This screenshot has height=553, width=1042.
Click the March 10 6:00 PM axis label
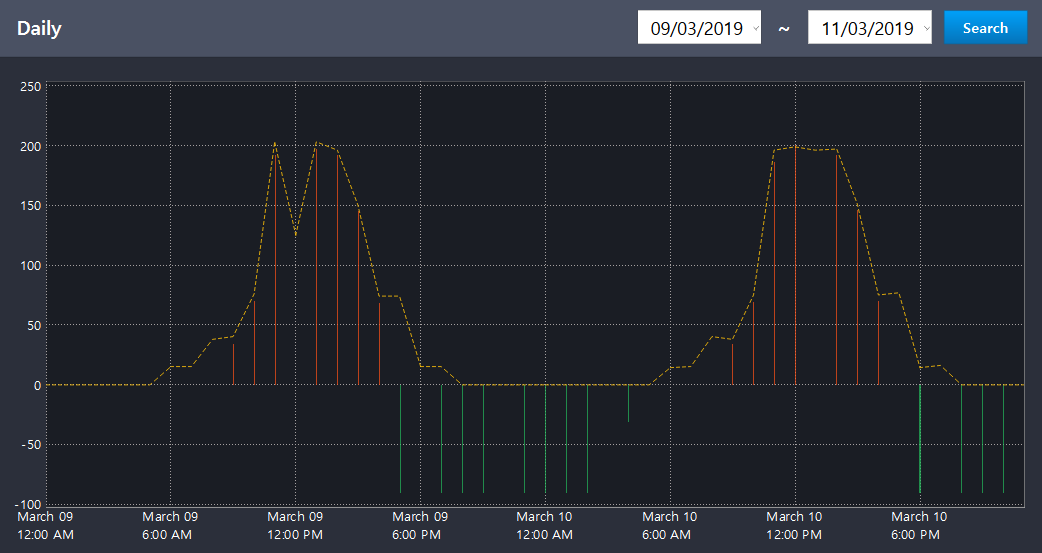[919, 526]
